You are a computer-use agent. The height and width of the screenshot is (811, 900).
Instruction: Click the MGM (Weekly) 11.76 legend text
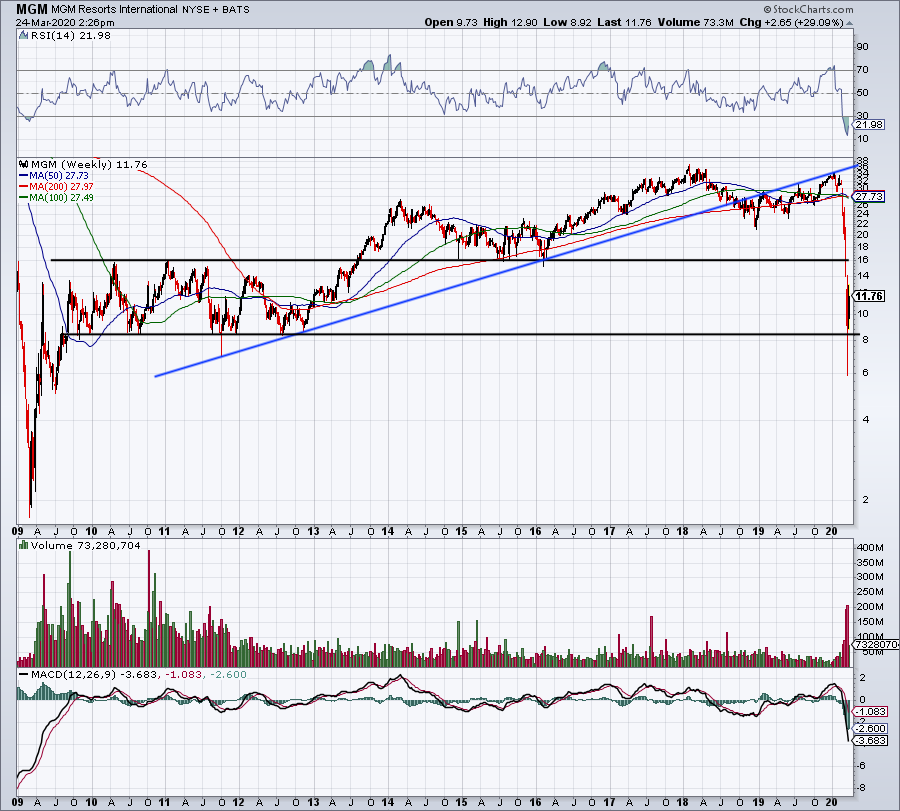pyautogui.click(x=89, y=165)
